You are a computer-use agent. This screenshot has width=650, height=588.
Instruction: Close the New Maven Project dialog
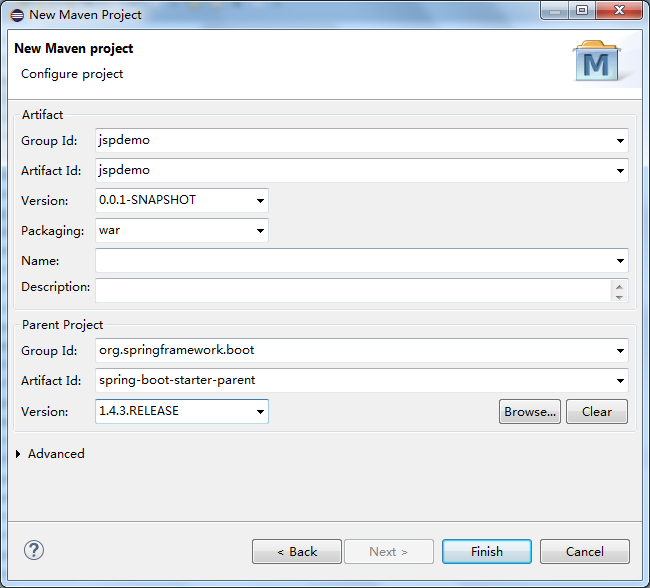click(619, 10)
